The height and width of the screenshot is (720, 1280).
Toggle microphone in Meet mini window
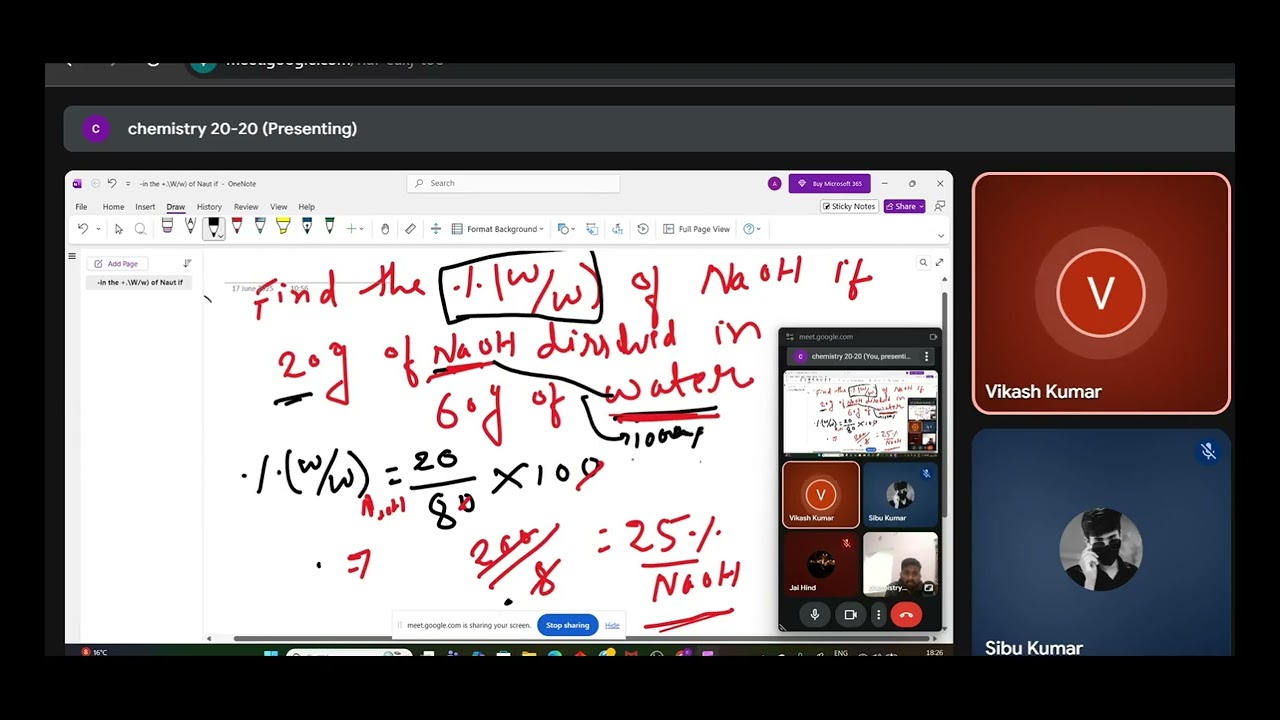(x=815, y=615)
